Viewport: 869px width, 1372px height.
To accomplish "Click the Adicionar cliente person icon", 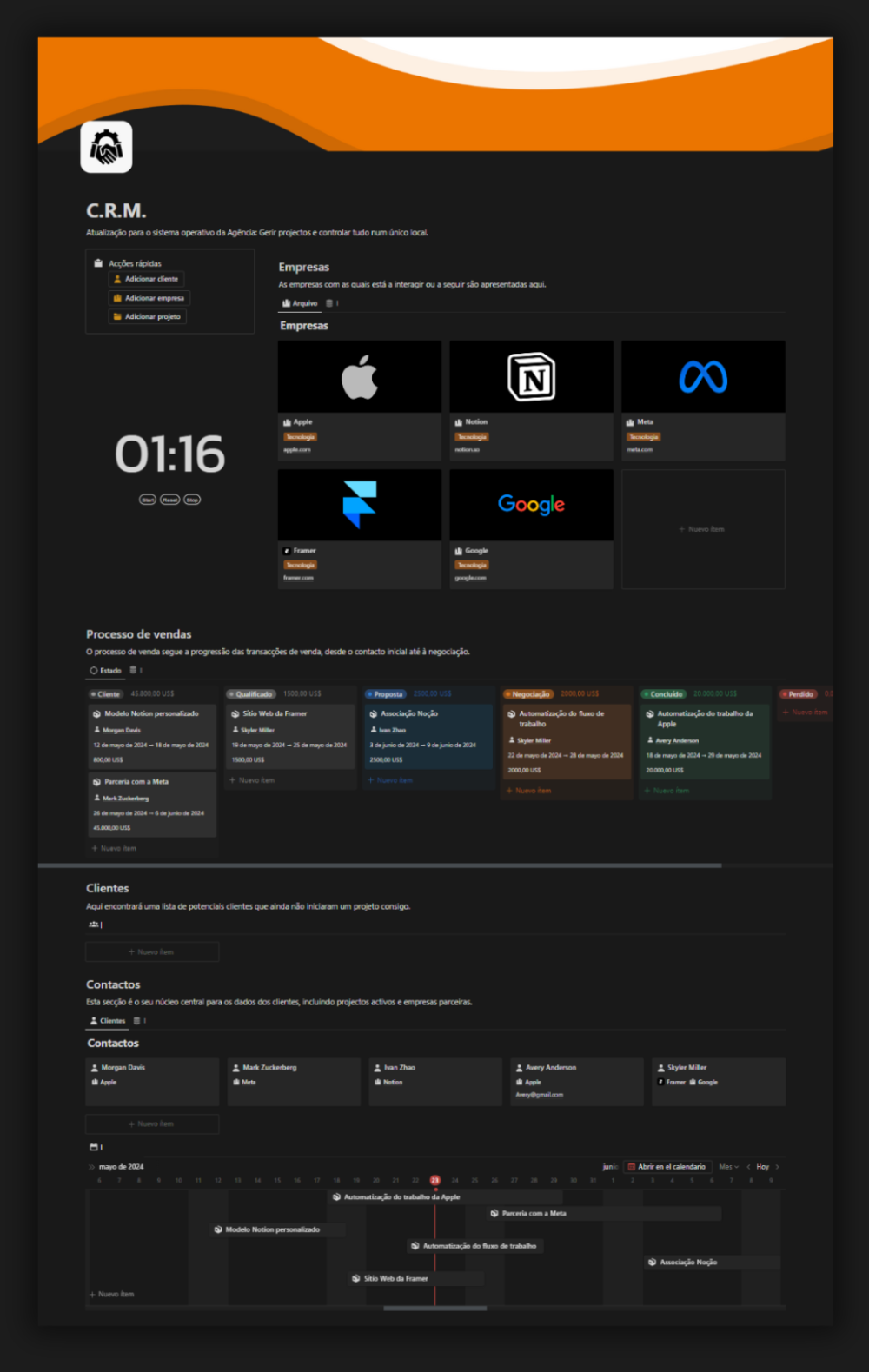I will [x=117, y=279].
